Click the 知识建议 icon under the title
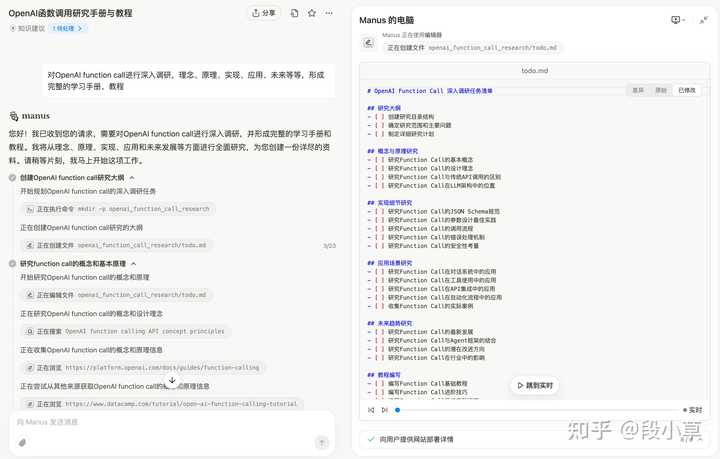720x459 pixels. [x=12, y=28]
